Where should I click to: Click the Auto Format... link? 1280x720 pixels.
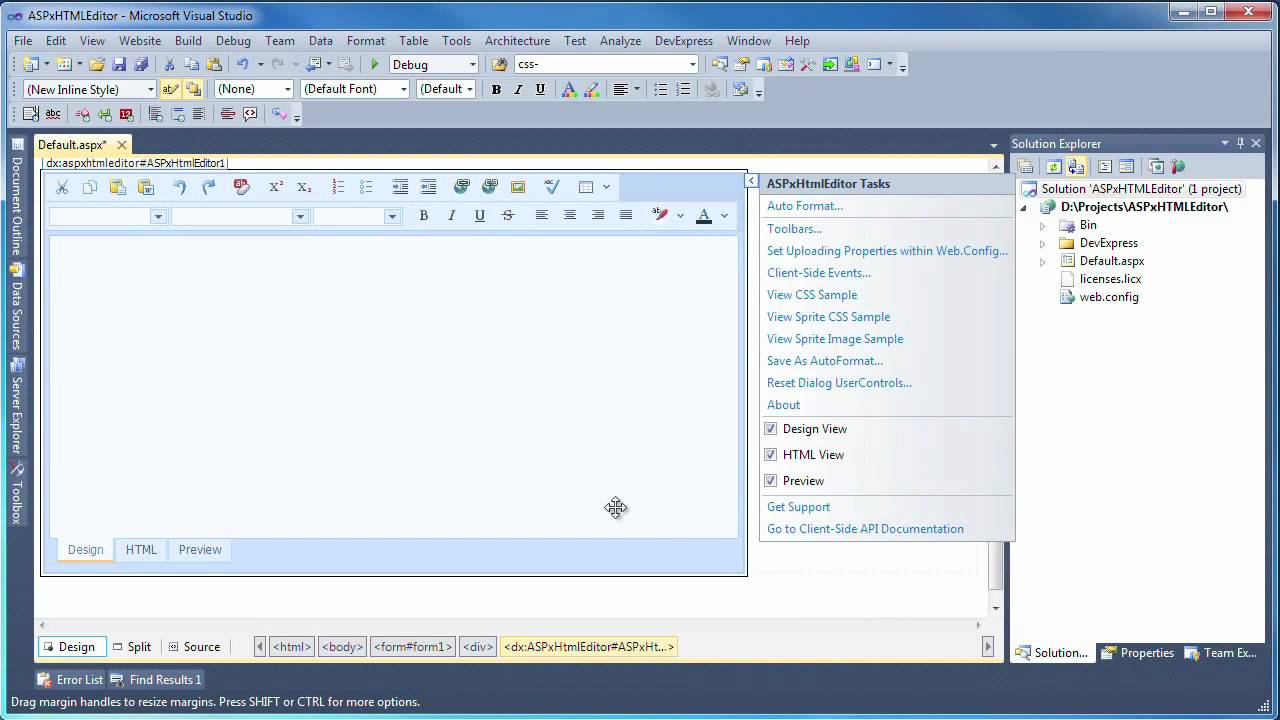click(805, 206)
